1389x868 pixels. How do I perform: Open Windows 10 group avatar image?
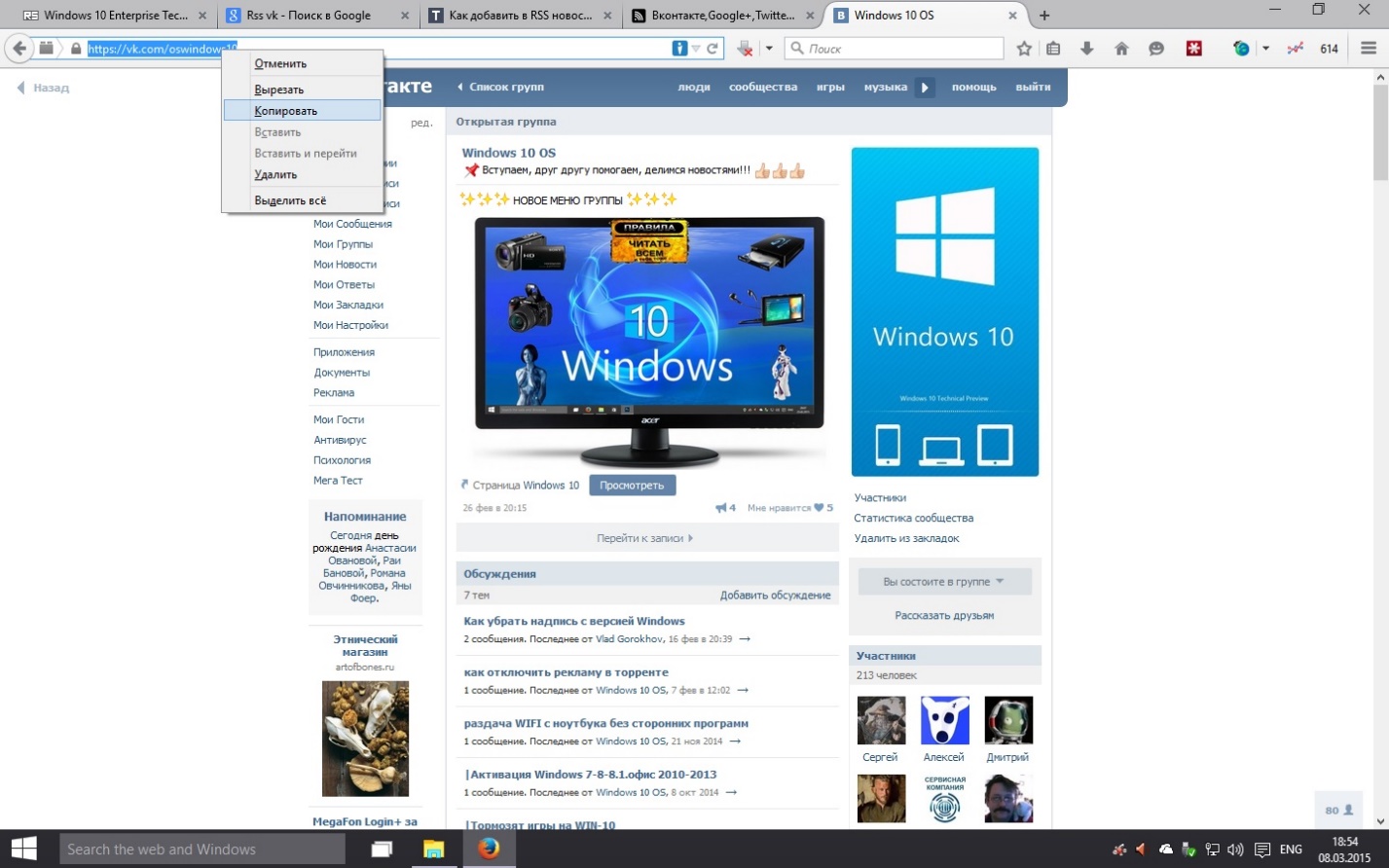tap(944, 311)
